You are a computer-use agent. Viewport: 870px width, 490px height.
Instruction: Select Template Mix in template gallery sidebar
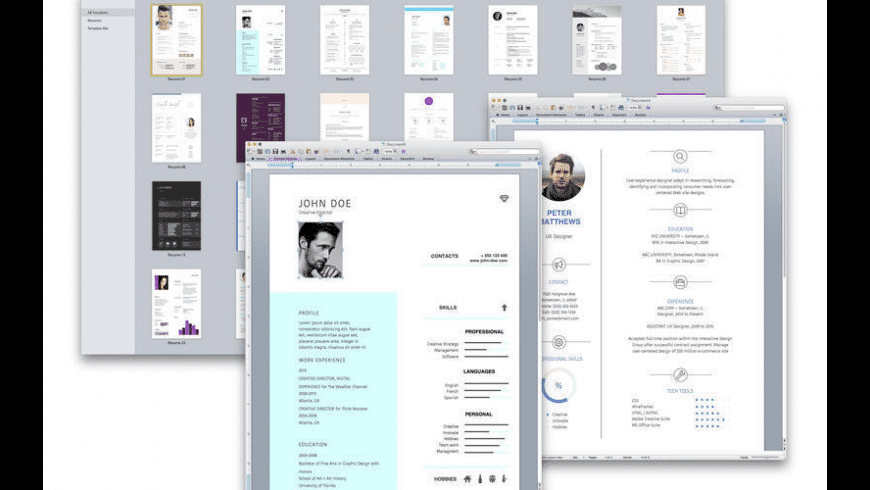(98, 28)
